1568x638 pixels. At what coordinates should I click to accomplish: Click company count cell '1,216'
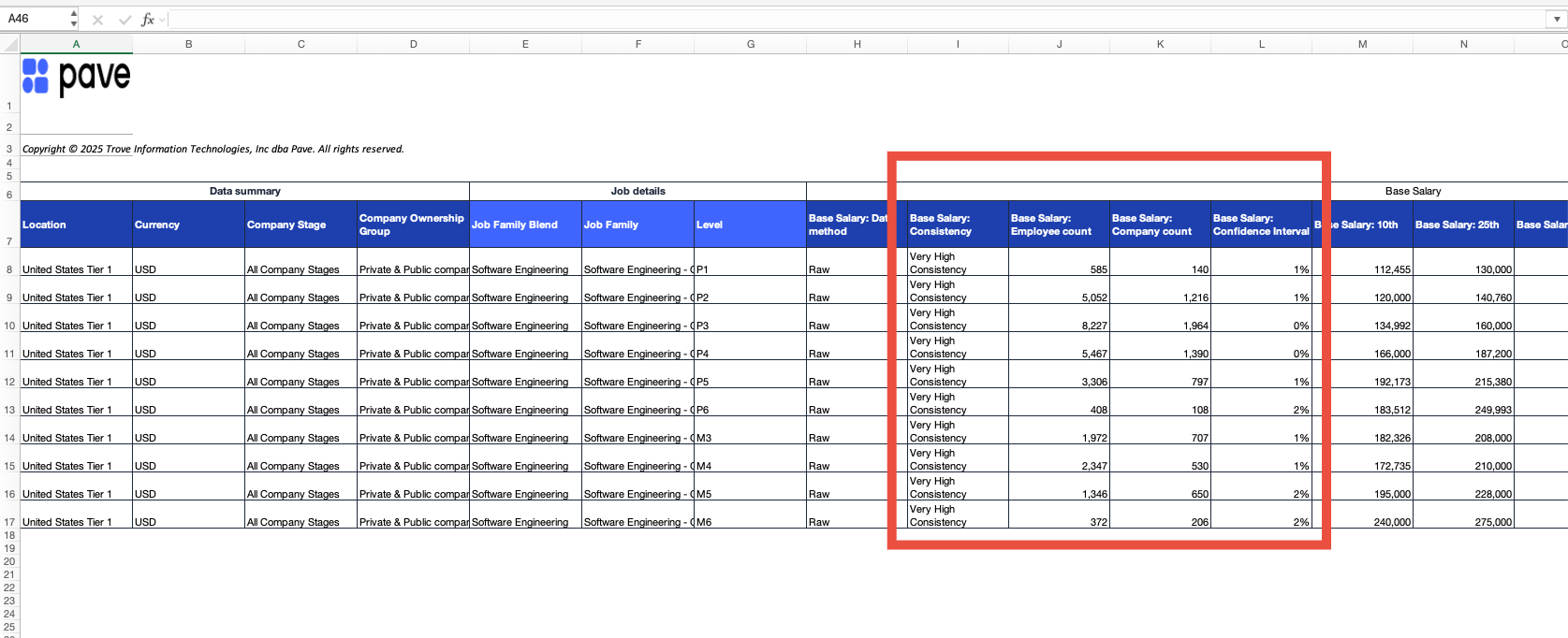[x=1161, y=290]
